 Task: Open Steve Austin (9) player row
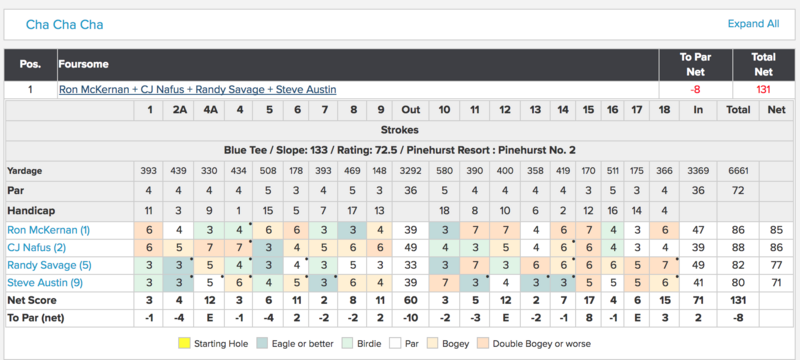pos(46,283)
